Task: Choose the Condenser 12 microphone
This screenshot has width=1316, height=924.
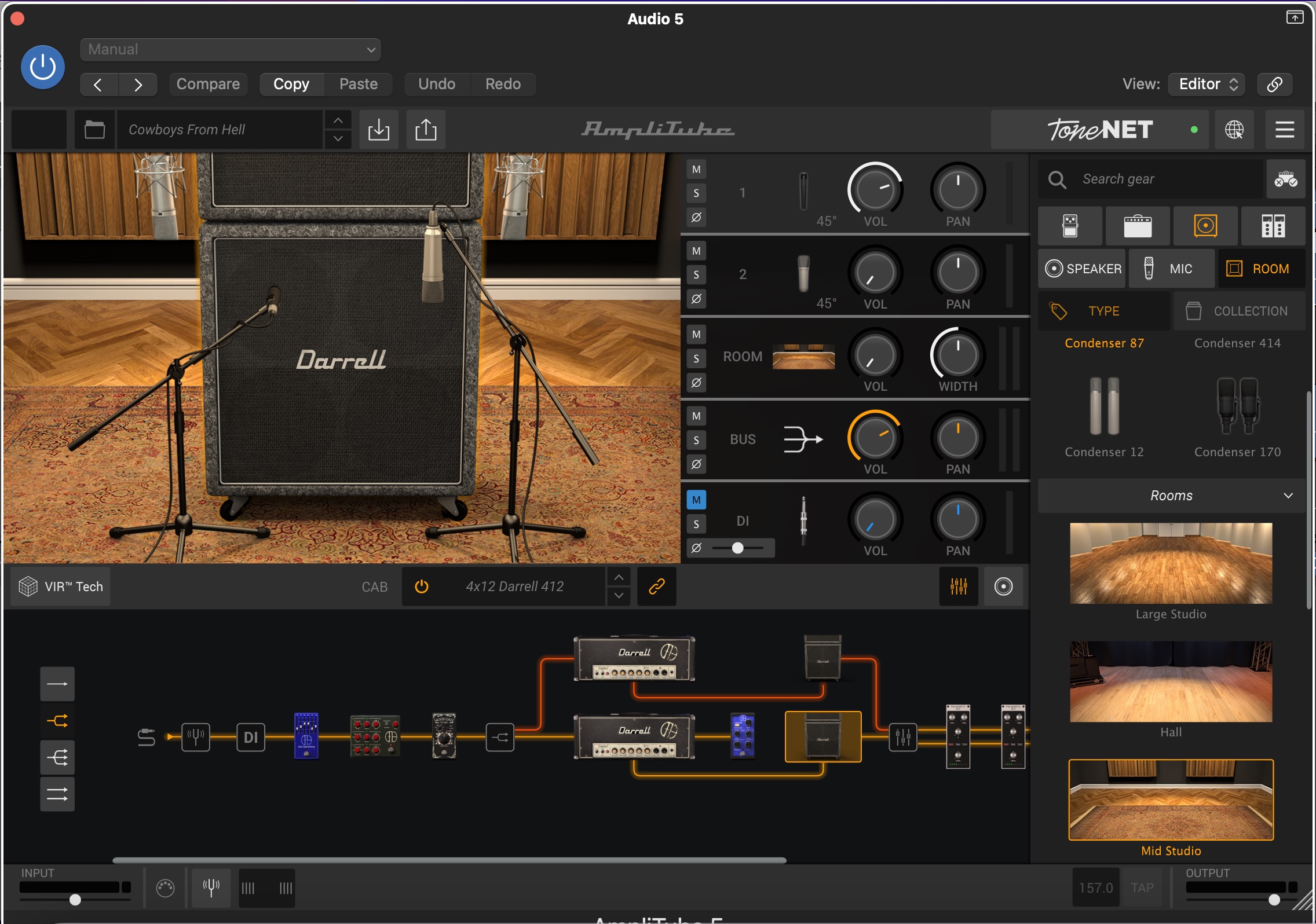Action: coord(1105,417)
